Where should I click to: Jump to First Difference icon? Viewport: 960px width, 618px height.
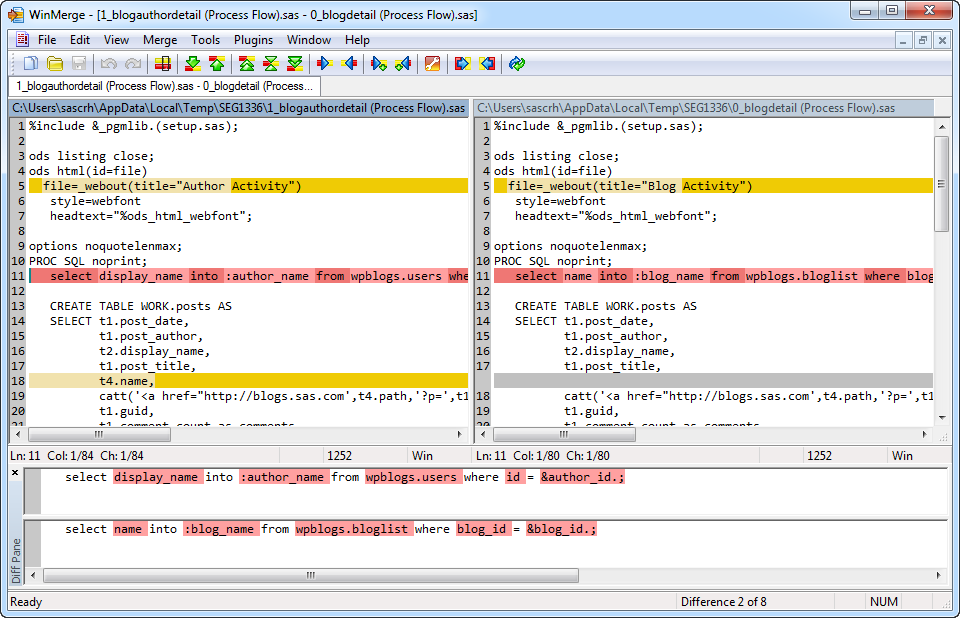click(247, 64)
